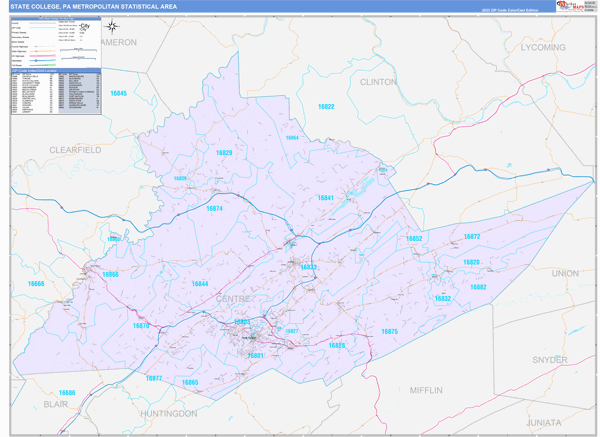Image resolution: width=600 pixels, height=437 pixels.
Task: Click ZIP code 16841 region label
Action: 326,198
